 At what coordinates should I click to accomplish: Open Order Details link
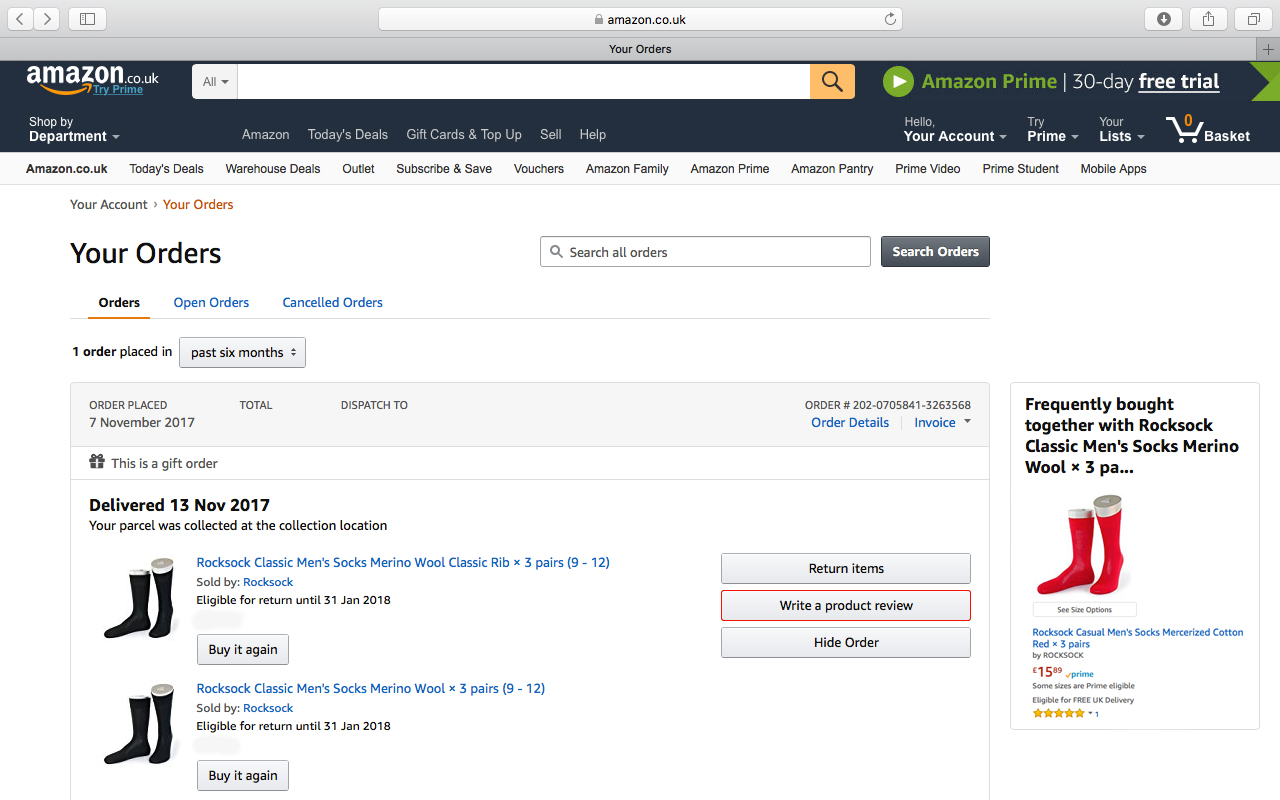(x=850, y=422)
